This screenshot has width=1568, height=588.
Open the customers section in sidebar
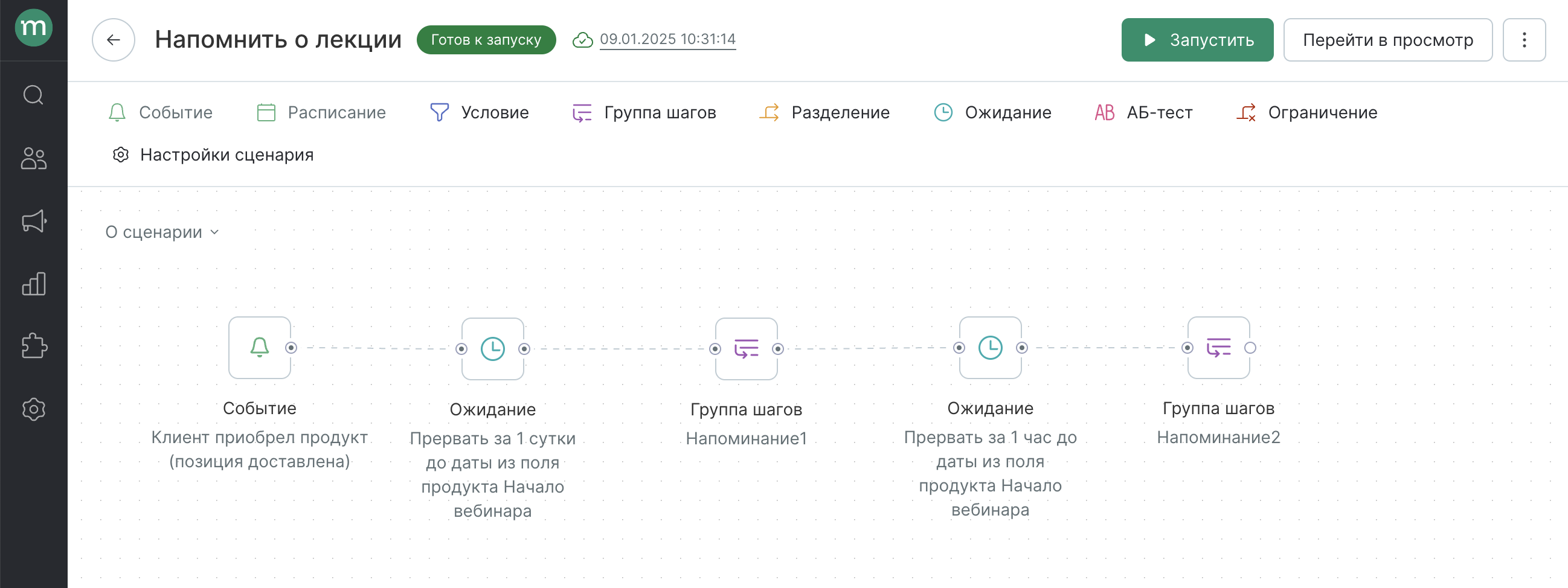[33, 158]
